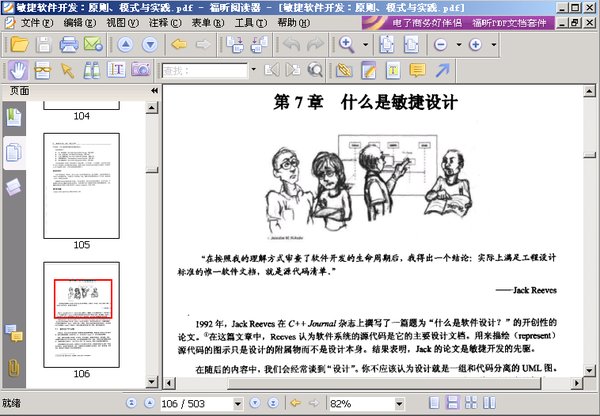
Task: Jump to last page in status bar
Action: tap(273, 403)
